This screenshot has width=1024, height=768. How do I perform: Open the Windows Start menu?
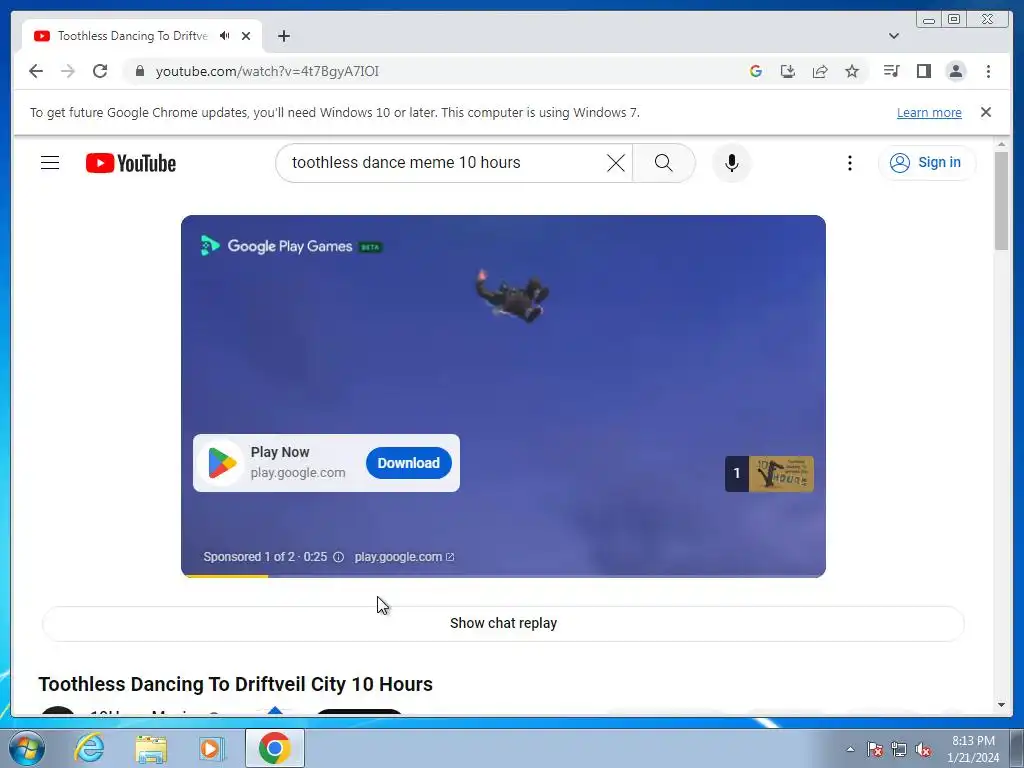[x=27, y=748]
